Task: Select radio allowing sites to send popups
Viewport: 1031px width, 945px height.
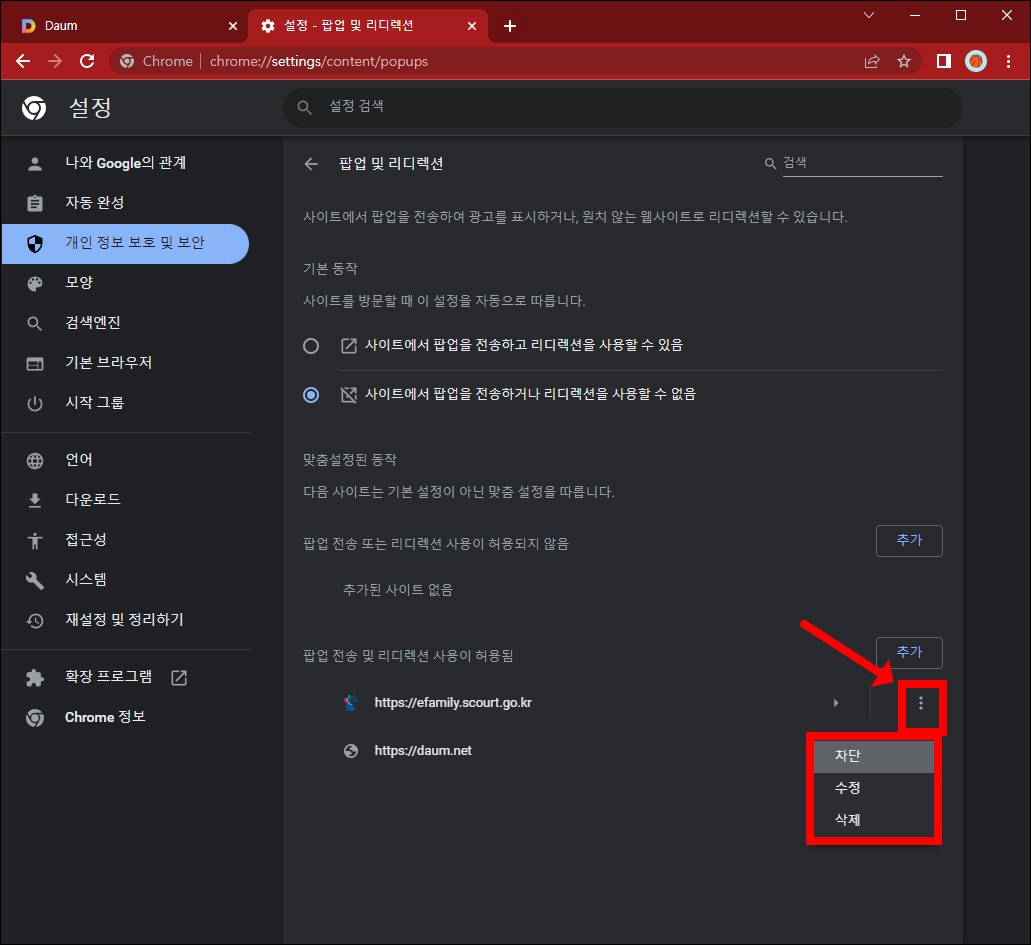Action: click(311, 343)
